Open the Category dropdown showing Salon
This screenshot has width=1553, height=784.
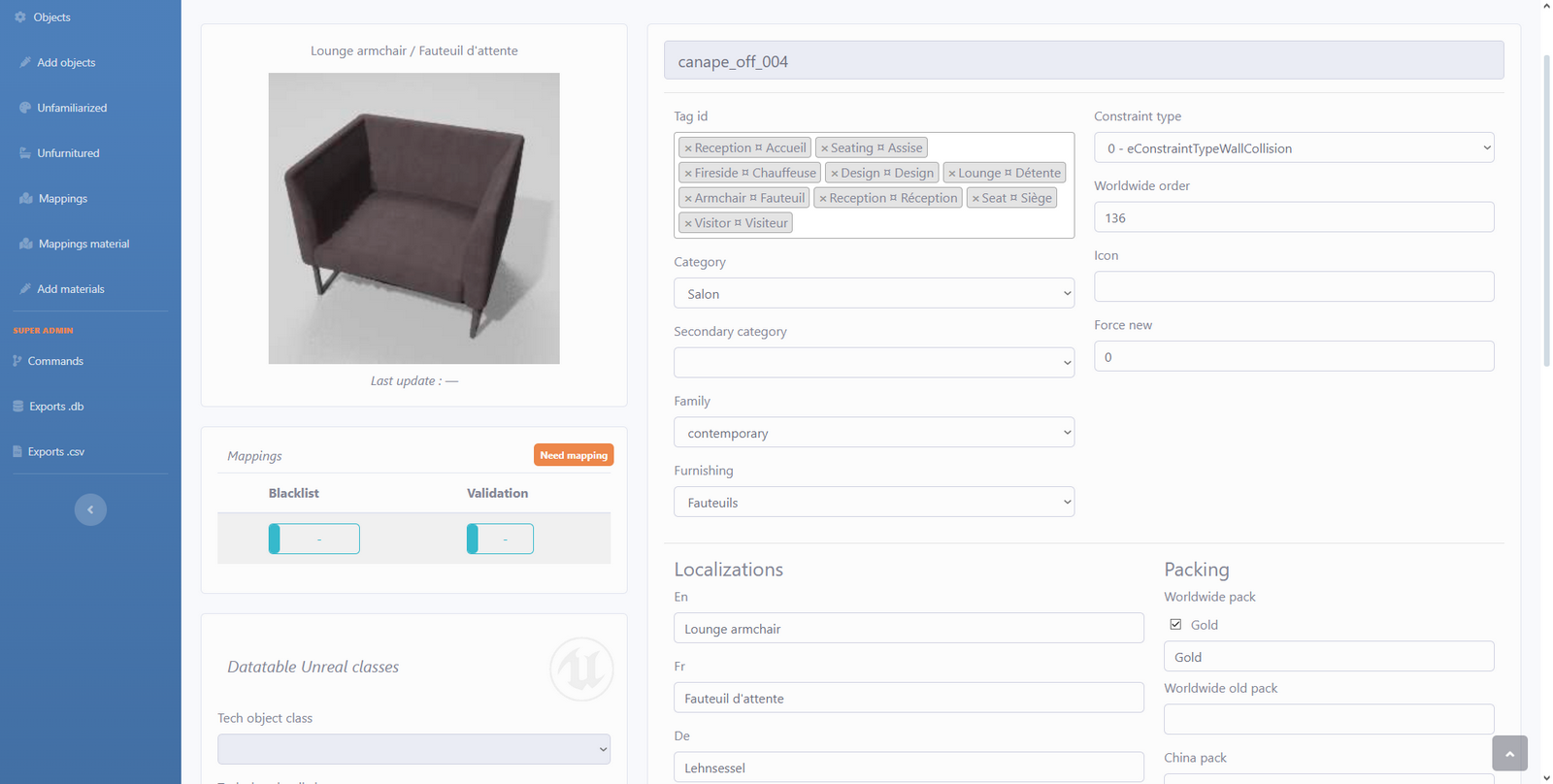(874, 293)
